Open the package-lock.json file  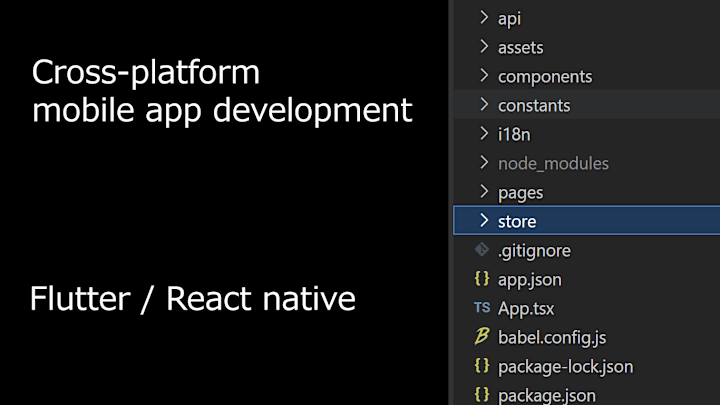(566, 367)
